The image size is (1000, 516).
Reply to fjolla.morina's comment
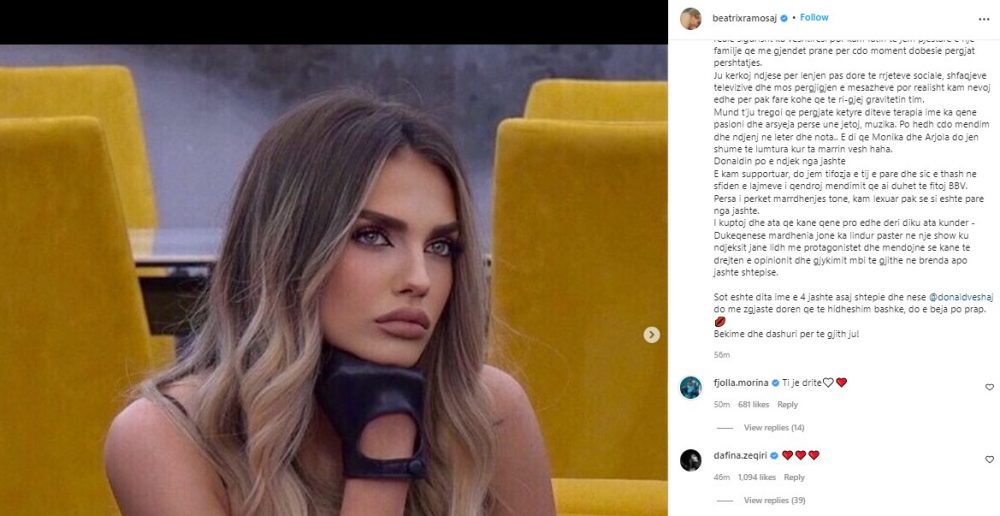coord(788,404)
